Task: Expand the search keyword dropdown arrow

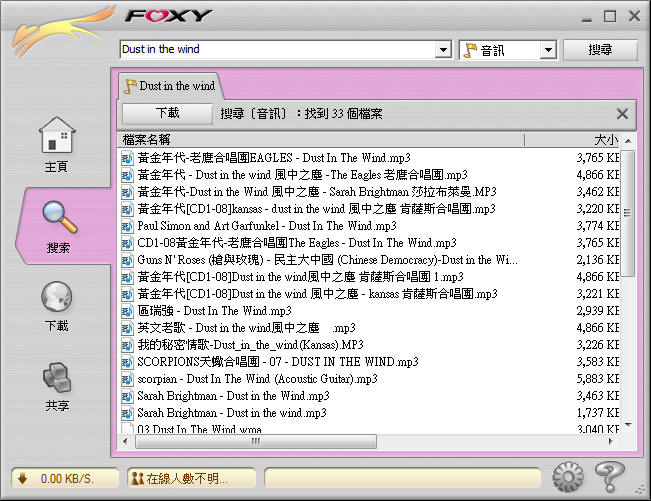Action: tap(443, 50)
